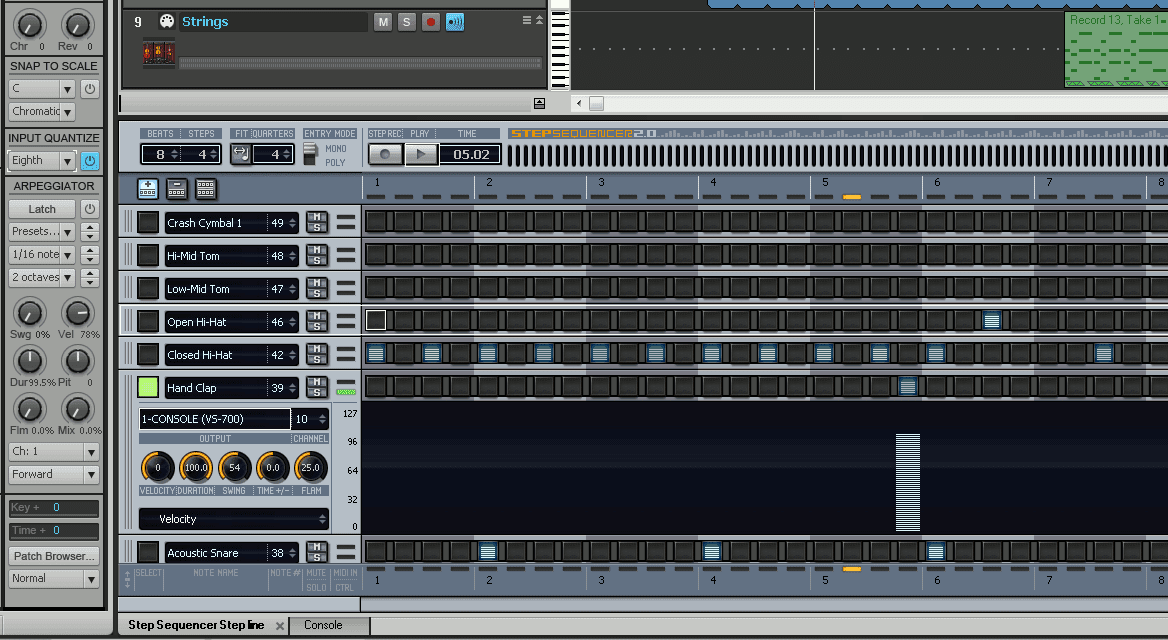The image size is (1168, 640).
Task: Start step sequencer Play button
Action: [421, 154]
